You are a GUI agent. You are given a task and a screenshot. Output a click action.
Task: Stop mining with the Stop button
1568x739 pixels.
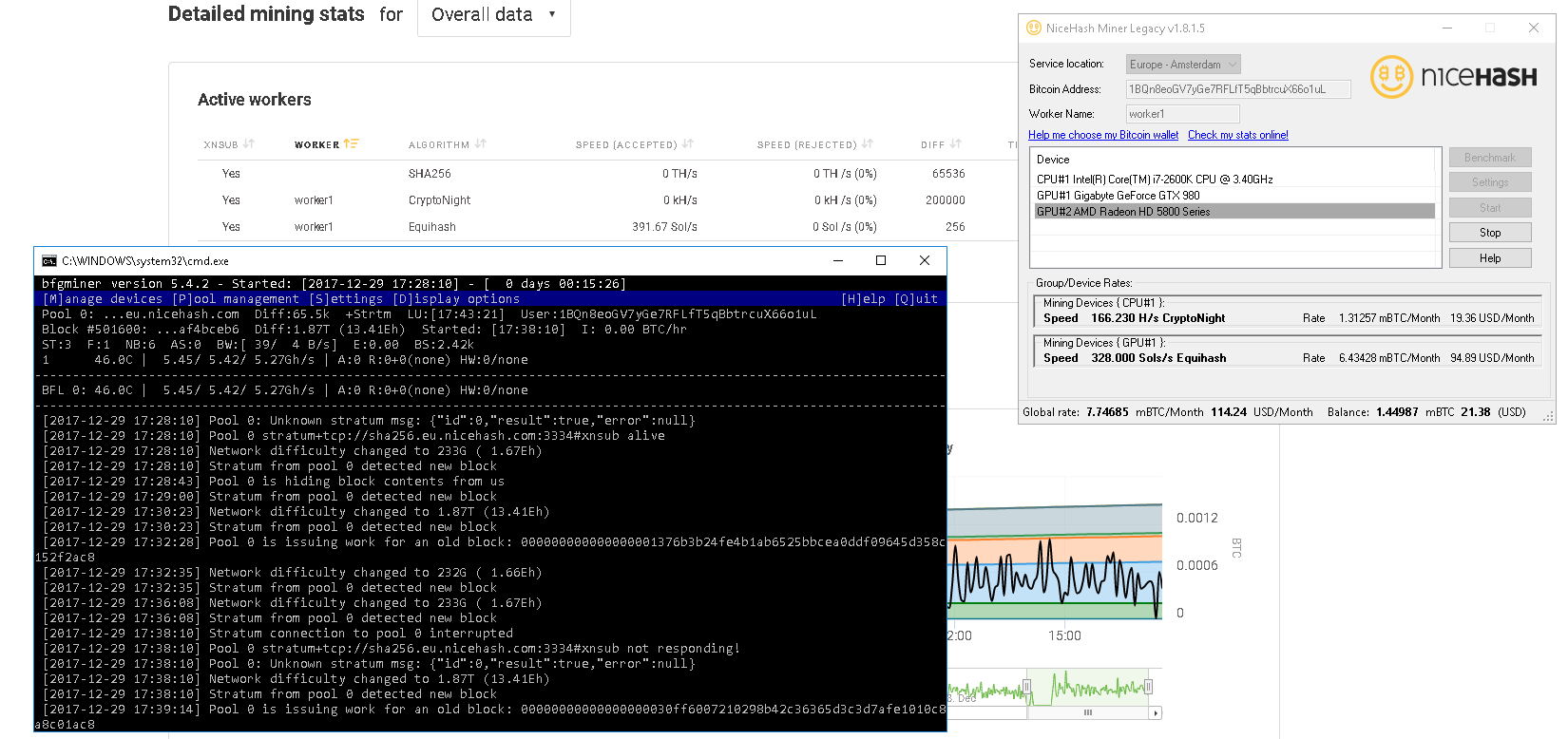point(1490,233)
